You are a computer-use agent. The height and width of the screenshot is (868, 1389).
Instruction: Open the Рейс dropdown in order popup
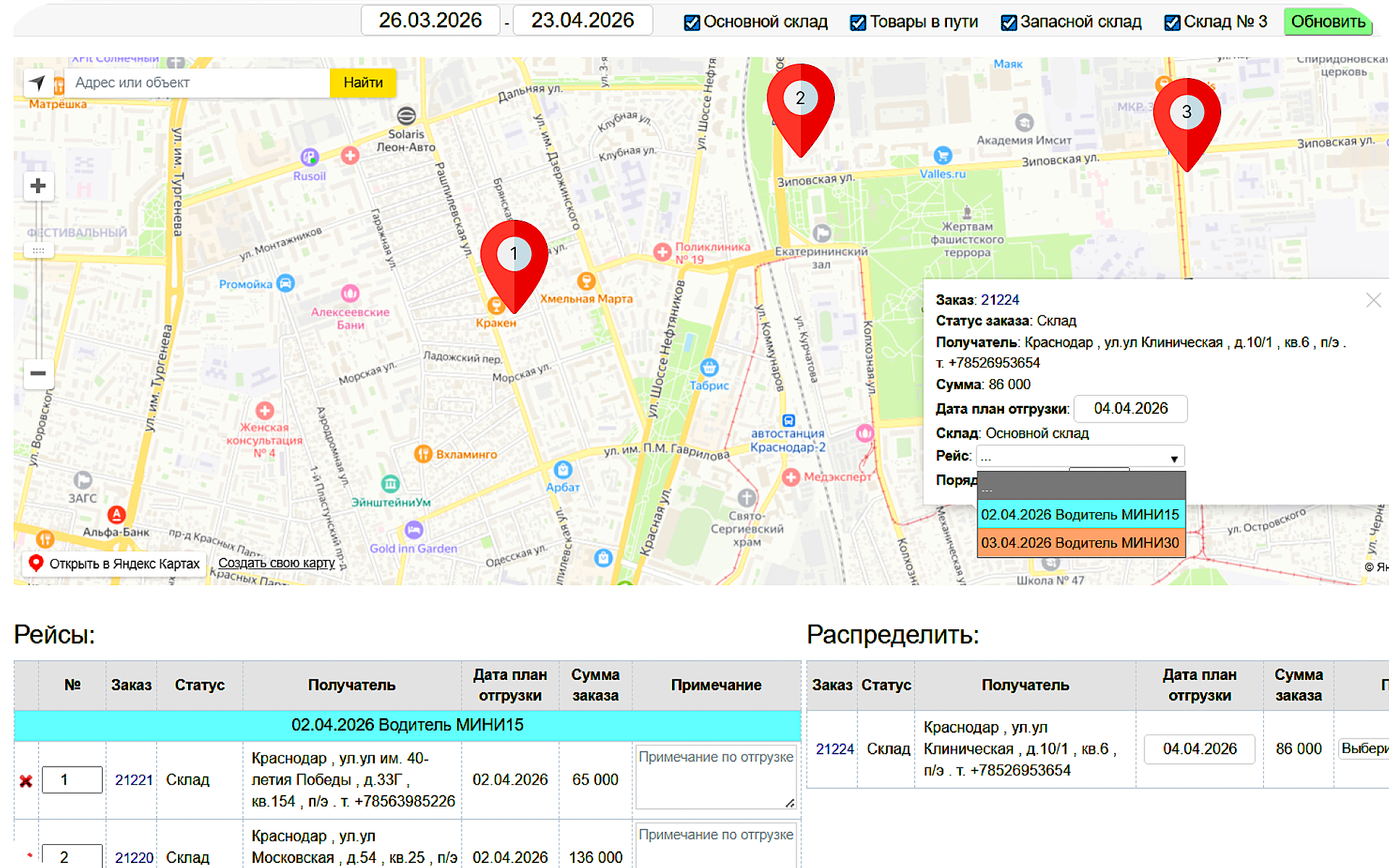1080,457
